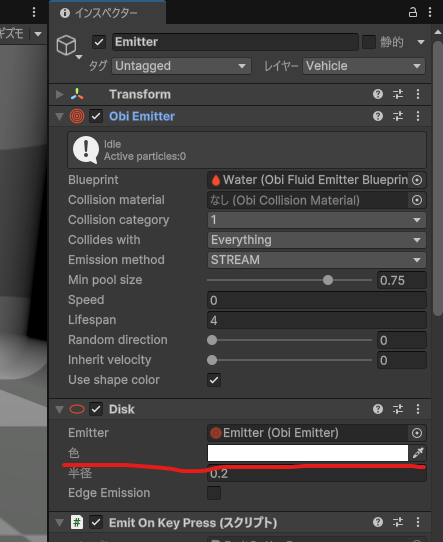This screenshot has height=542, width=443.
Task: Disable the Obi Emitter component checkbox
Action: [x=96, y=116]
